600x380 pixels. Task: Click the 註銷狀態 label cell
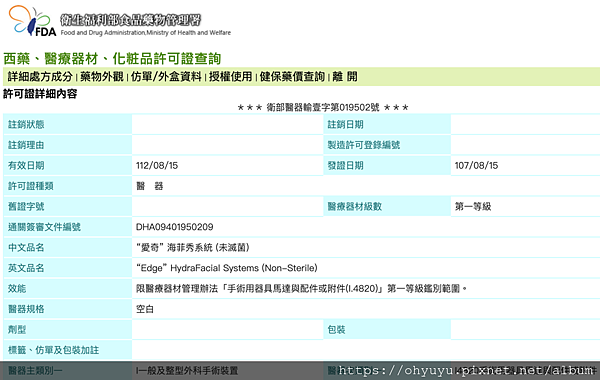pos(67,124)
